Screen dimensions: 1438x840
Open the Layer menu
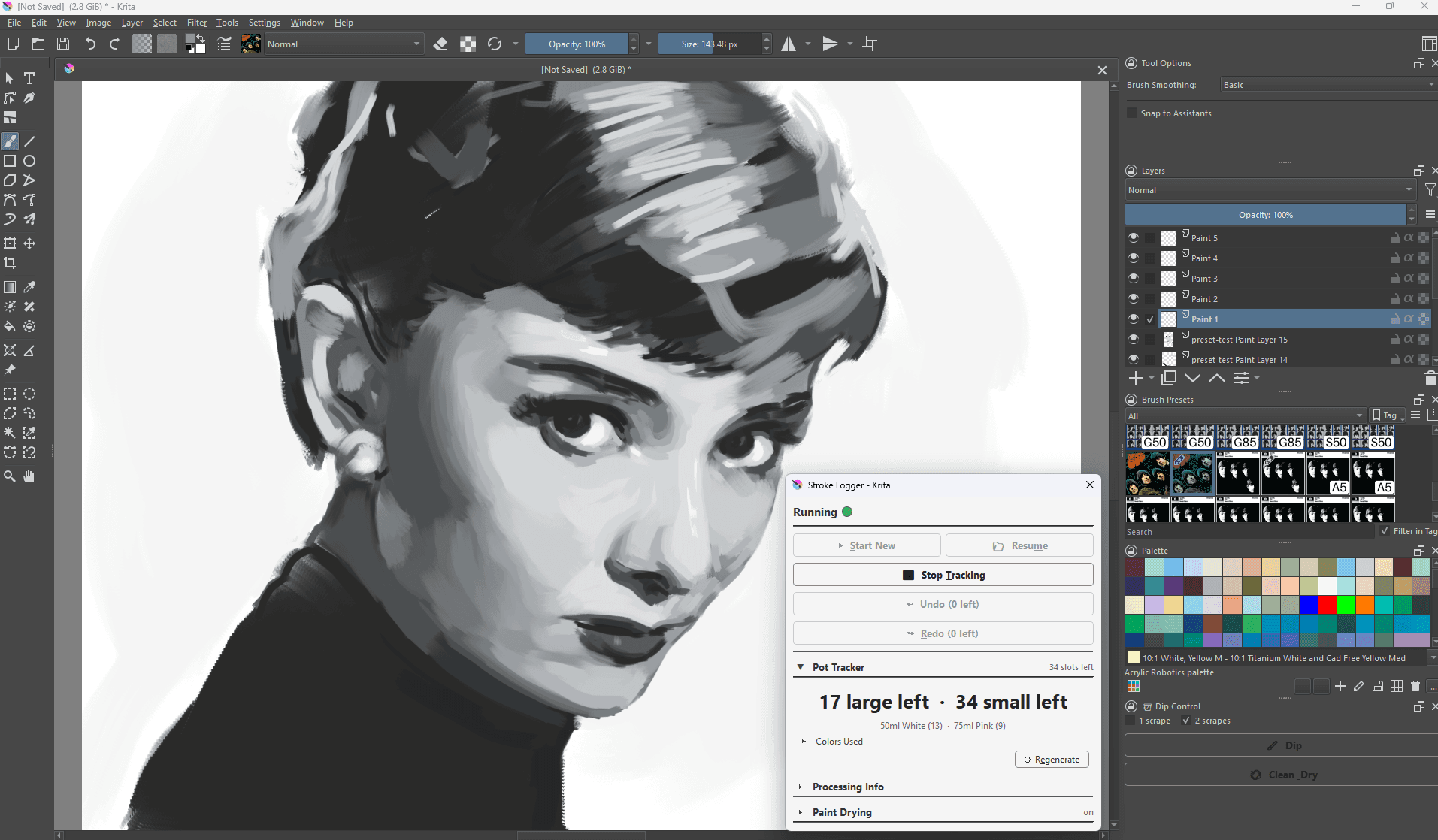point(132,23)
